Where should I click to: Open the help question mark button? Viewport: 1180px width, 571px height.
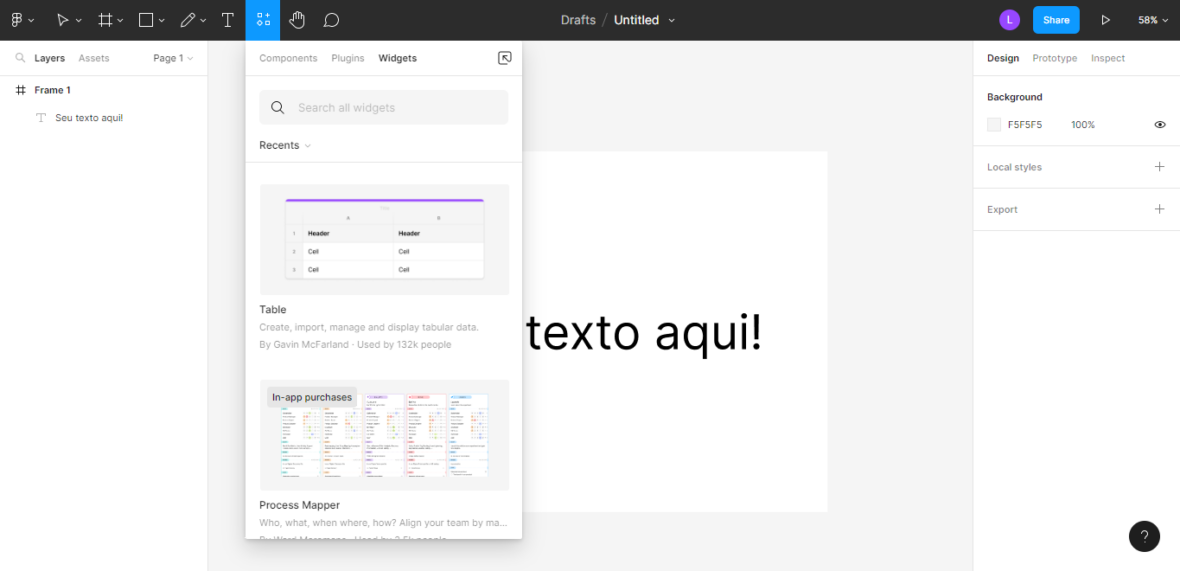pos(1144,536)
